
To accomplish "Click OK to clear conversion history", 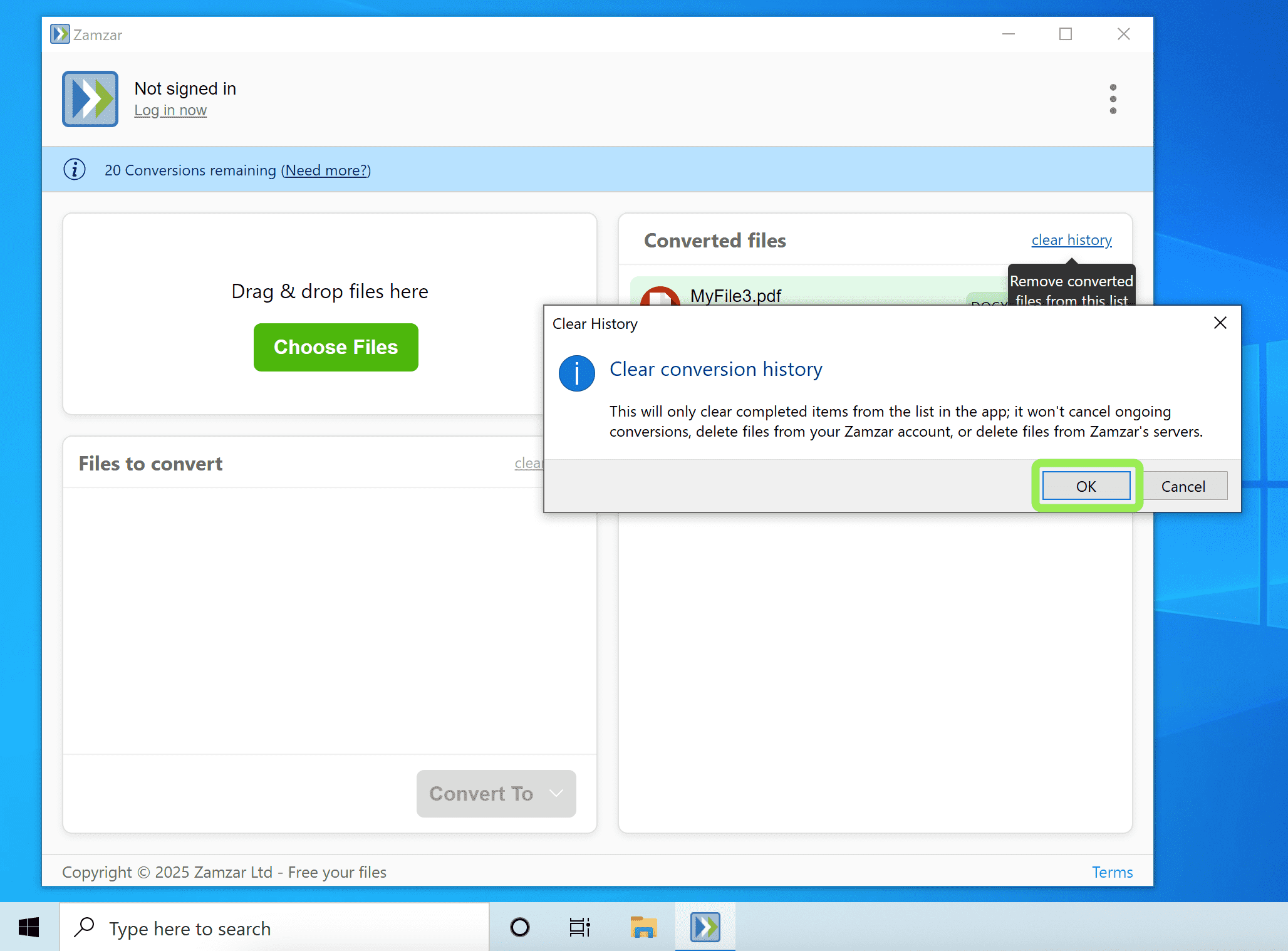I will (1086, 486).
